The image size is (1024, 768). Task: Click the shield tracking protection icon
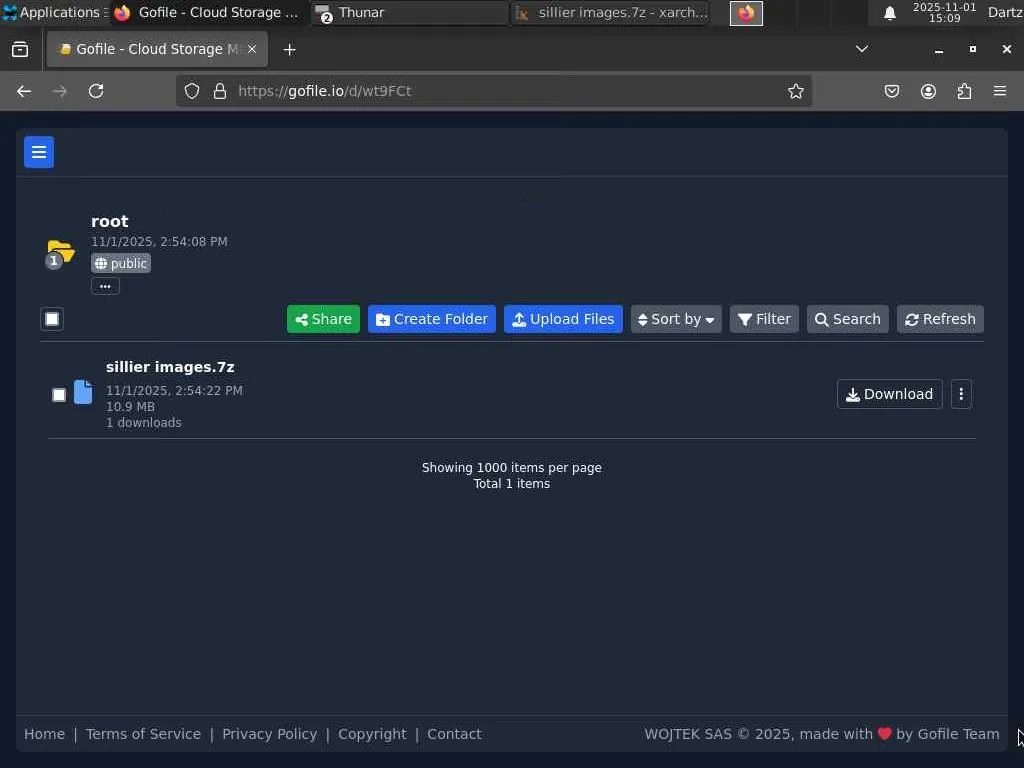pos(191,91)
